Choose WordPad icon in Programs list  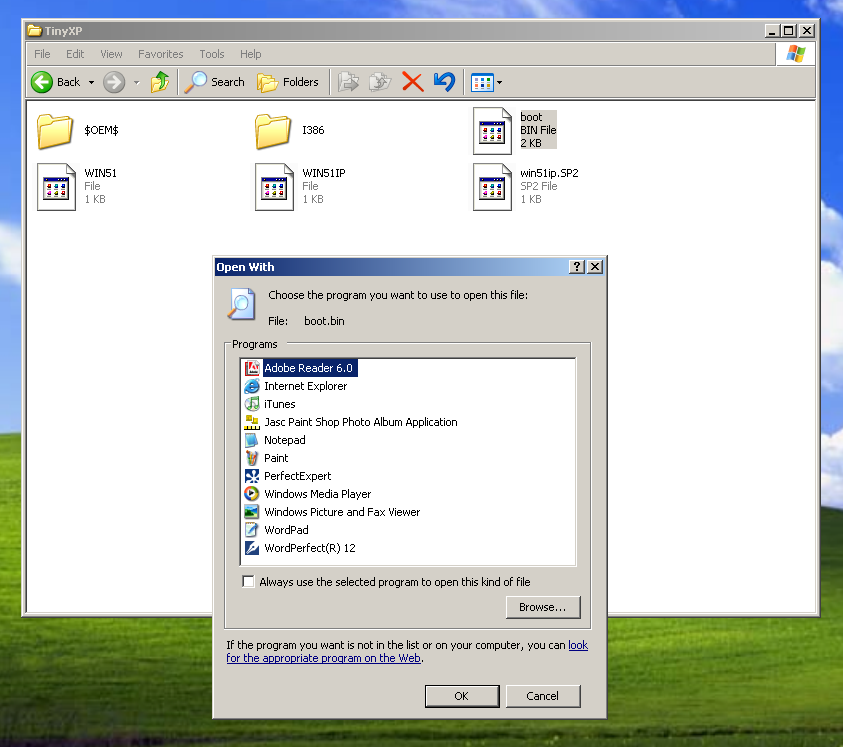click(x=252, y=530)
